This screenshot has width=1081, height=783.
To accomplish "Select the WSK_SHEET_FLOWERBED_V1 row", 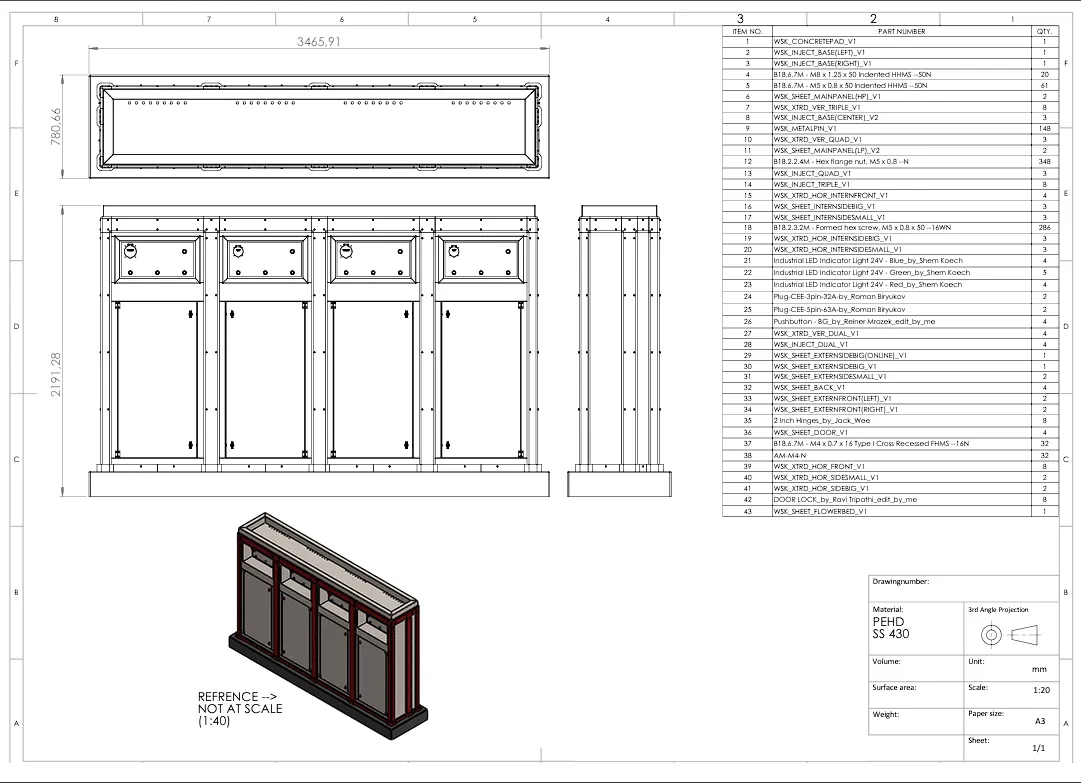I will click(x=890, y=511).
